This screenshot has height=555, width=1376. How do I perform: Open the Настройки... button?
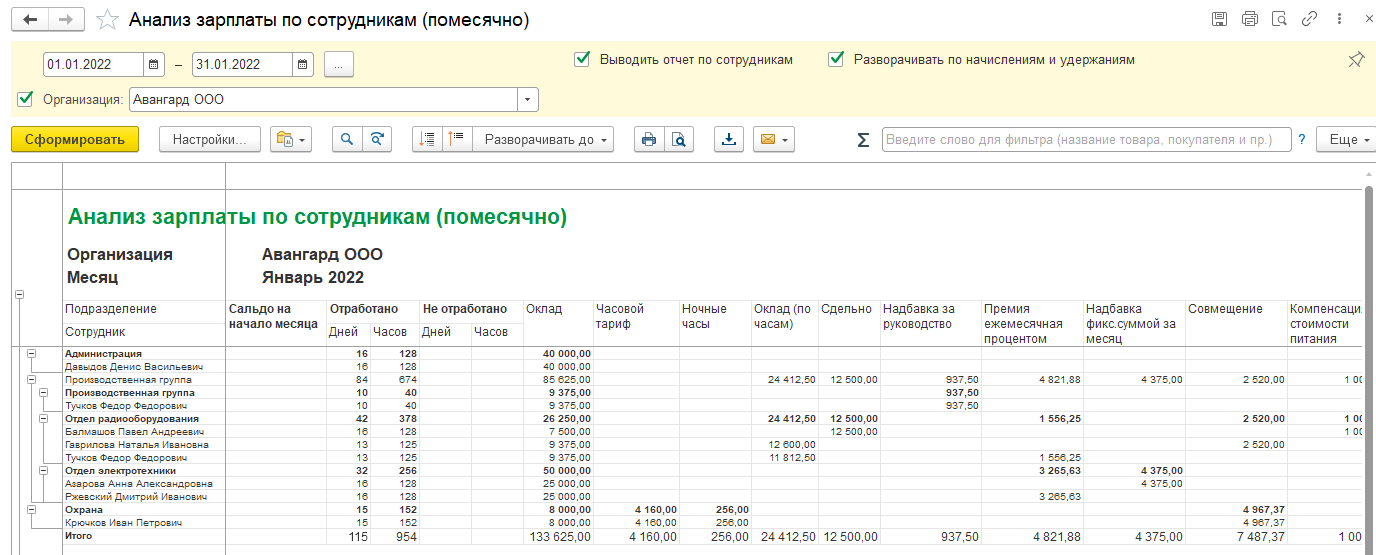pos(210,140)
